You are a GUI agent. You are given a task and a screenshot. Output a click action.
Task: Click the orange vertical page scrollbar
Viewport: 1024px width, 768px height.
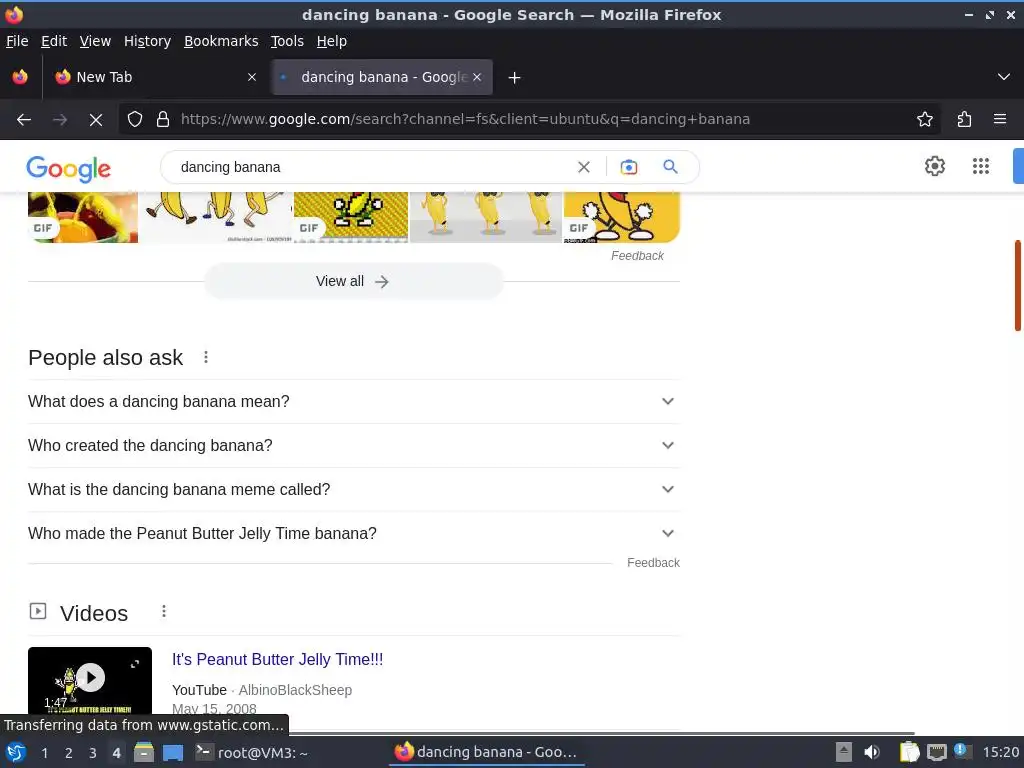pos(1017,285)
